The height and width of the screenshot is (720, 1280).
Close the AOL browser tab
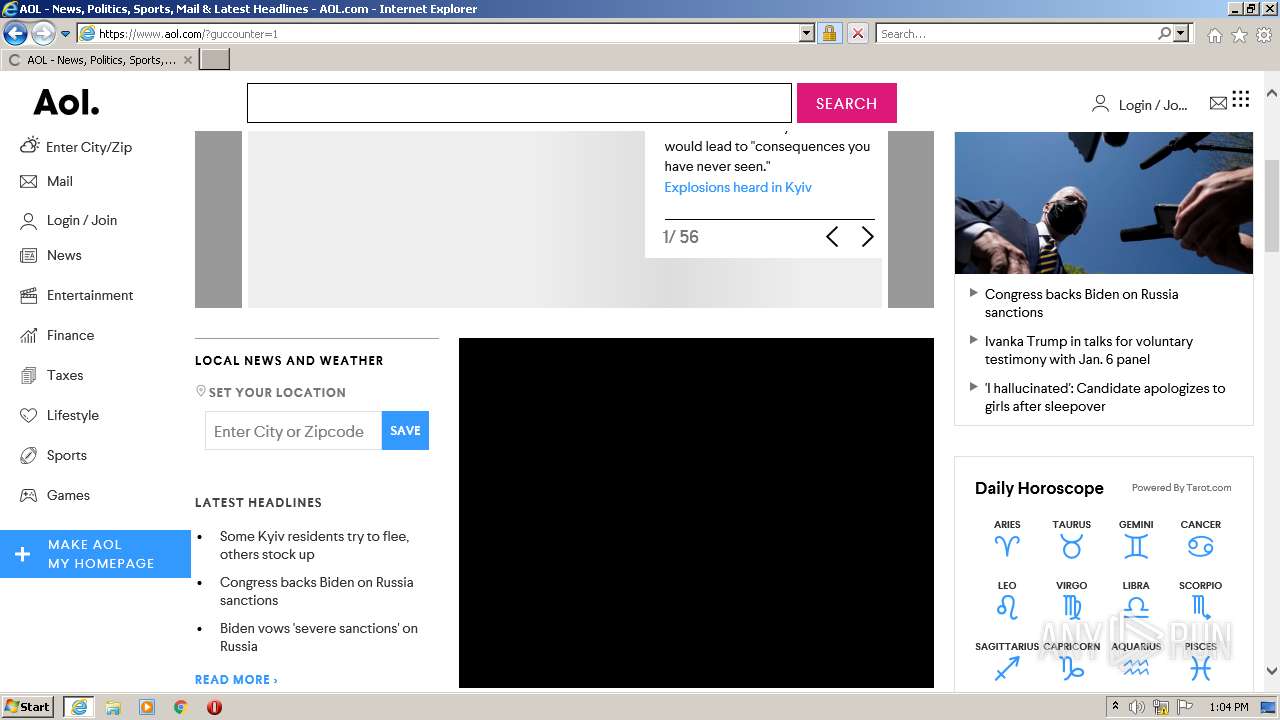tap(188, 60)
